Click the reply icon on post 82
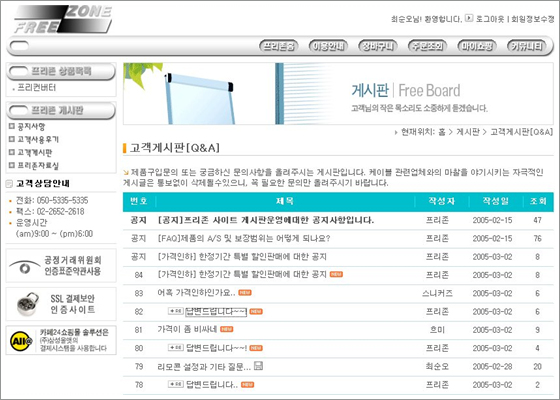Screen dimensions: 560x400 click(176, 311)
